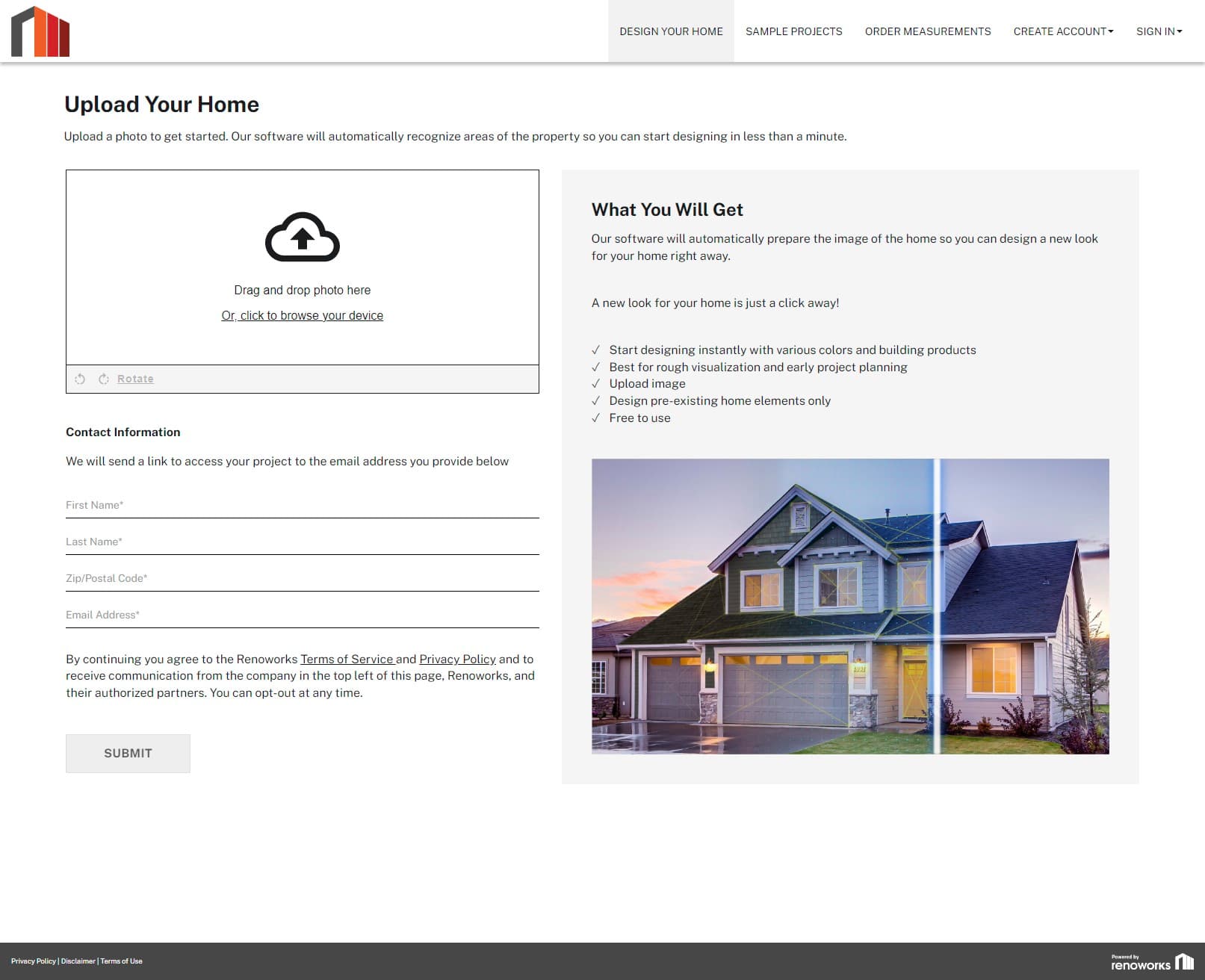Image resolution: width=1205 pixels, height=980 pixels.
Task: Click the company logo in the header
Action: pyautogui.click(x=40, y=31)
